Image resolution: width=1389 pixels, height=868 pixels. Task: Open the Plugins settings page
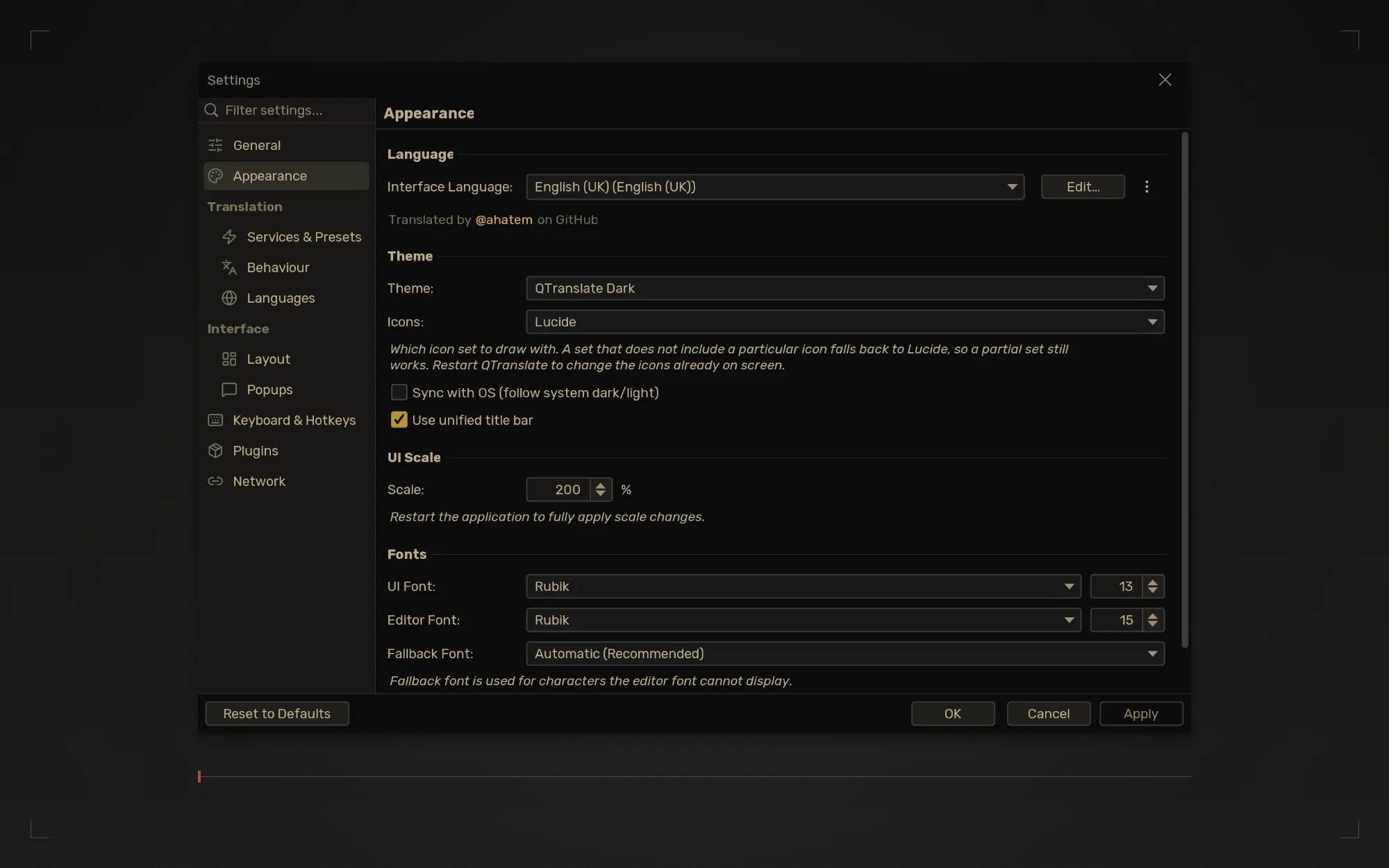point(286,451)
